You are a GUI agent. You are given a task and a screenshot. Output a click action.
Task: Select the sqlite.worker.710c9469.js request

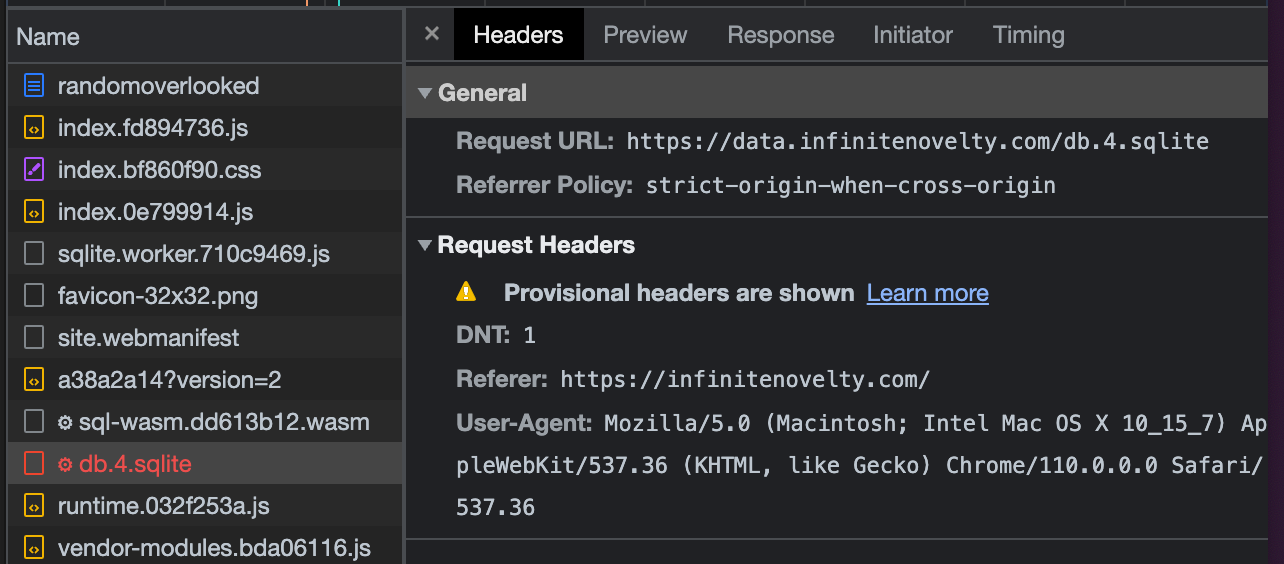[193, 254]
